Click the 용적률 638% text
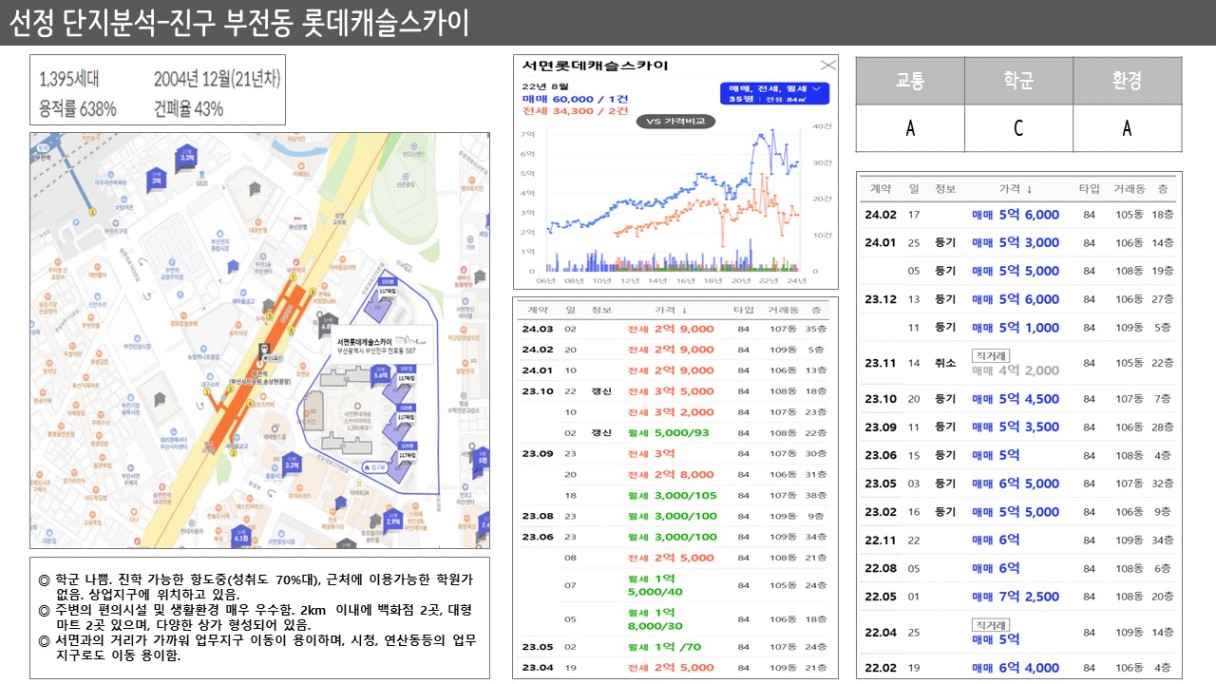 pyautogui.click(x=77, y=109)
